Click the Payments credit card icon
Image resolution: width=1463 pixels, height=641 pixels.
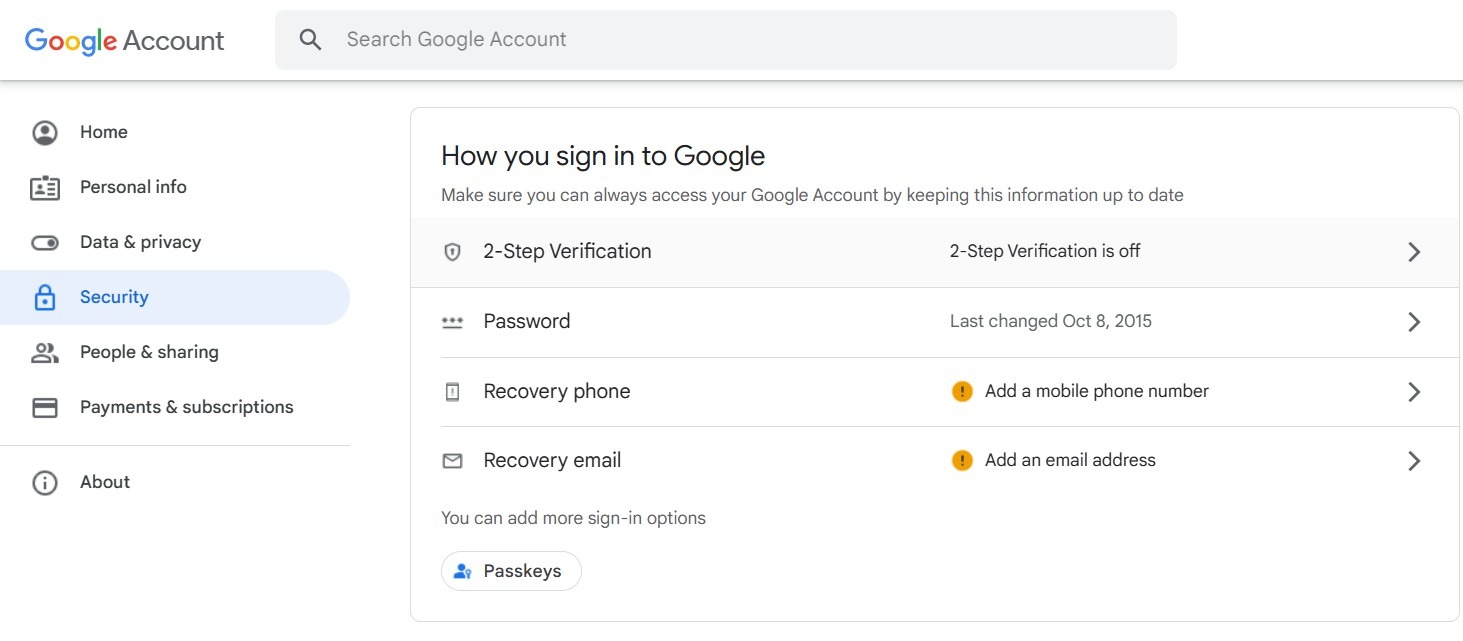pyautogui.click(x=45, y=407)
